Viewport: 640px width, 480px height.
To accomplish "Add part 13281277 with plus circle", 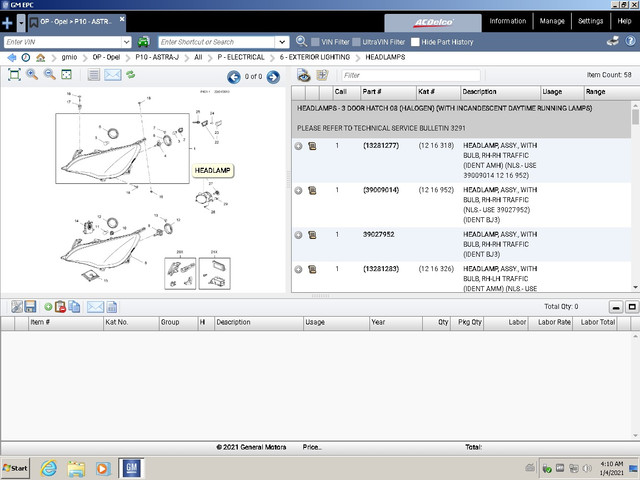I will pyautogui.click(x=298, y=146).
